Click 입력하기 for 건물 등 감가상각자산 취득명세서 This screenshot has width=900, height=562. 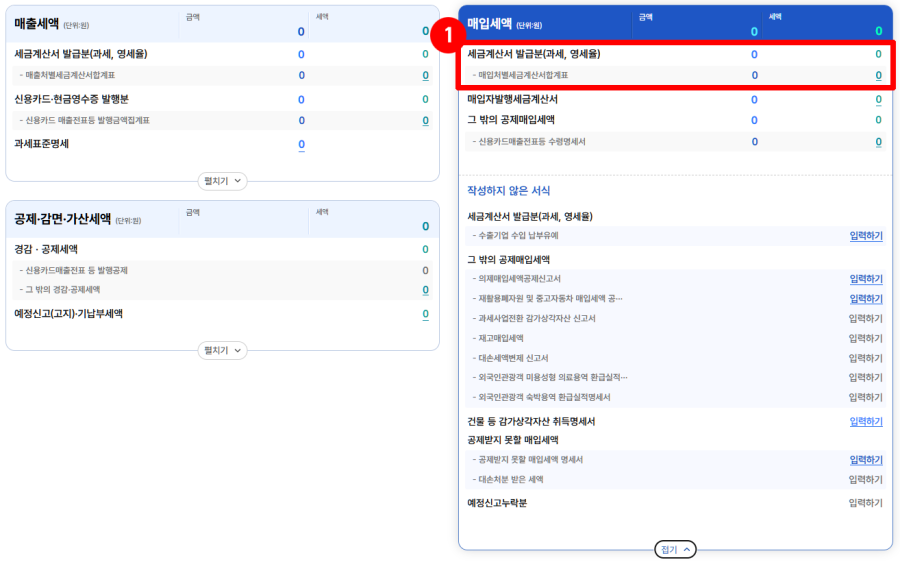[x=865, y=422]
